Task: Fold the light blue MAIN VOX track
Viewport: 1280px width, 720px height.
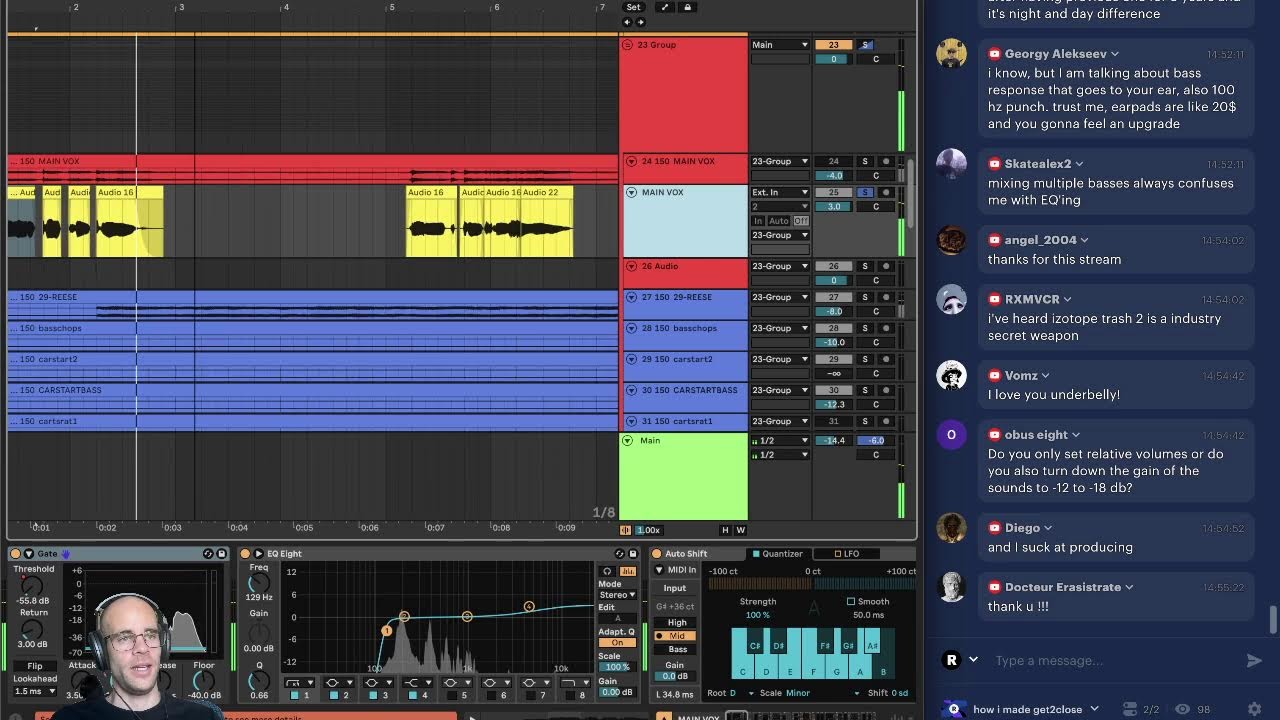Action: tap(631, 192)
